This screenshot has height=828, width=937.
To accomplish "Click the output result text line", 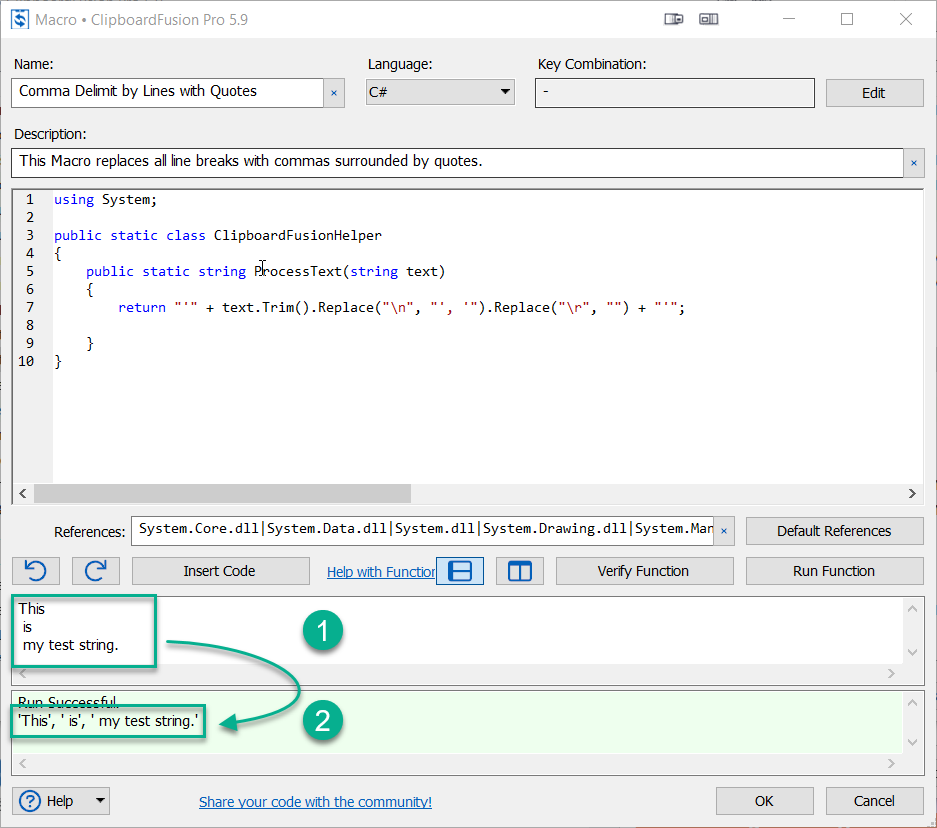I will pos(108,721).
